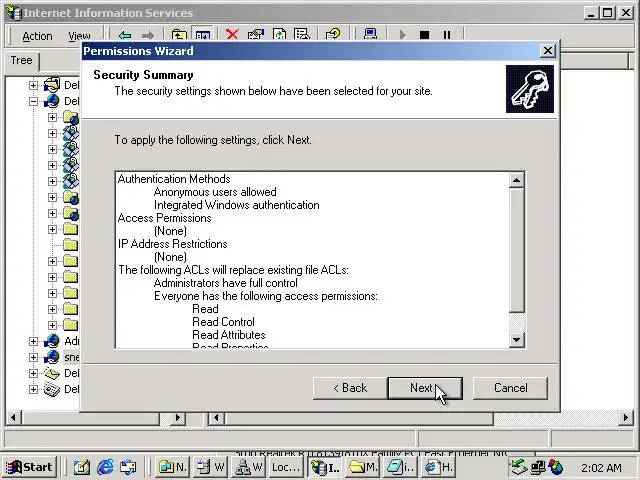Select the highlighted sne site in tree

click(x=72, y=358)
